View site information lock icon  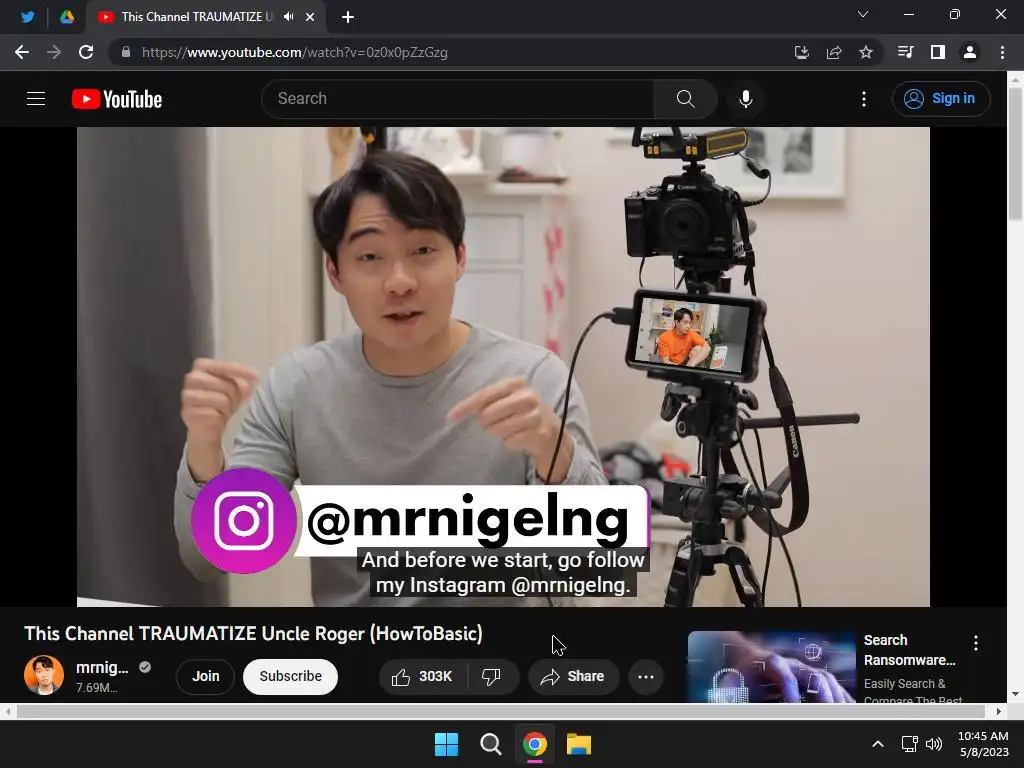(126, 52)
